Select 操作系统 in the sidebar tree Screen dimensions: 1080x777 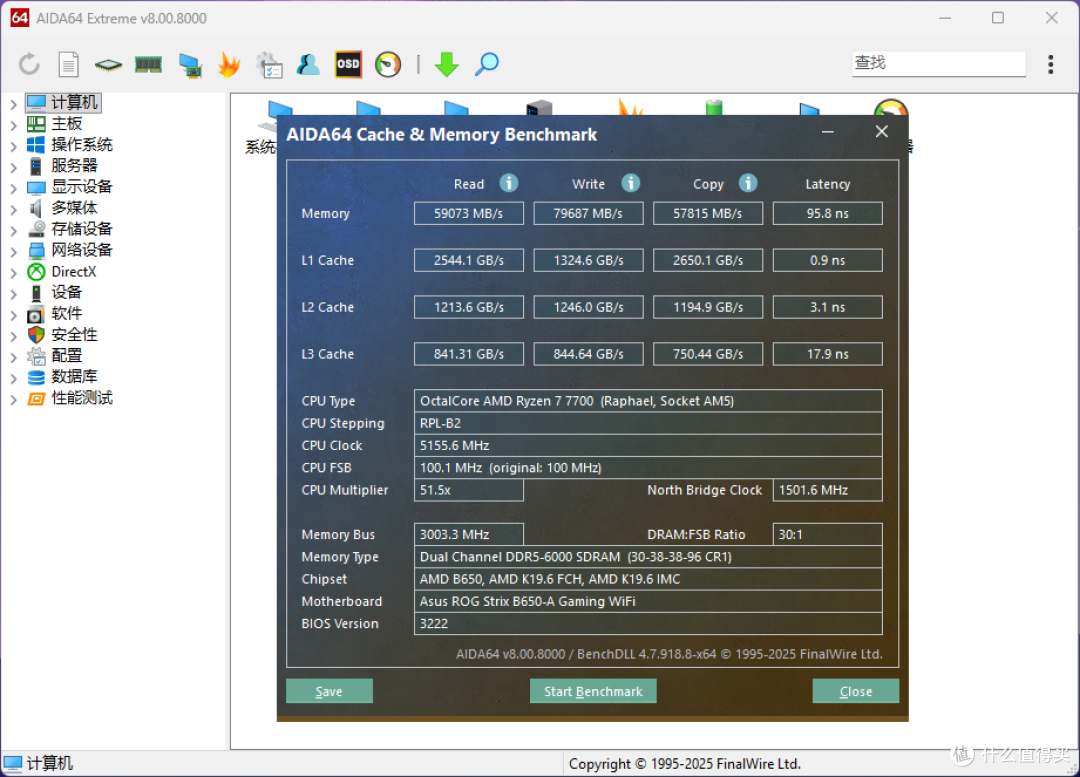(81, 145)
